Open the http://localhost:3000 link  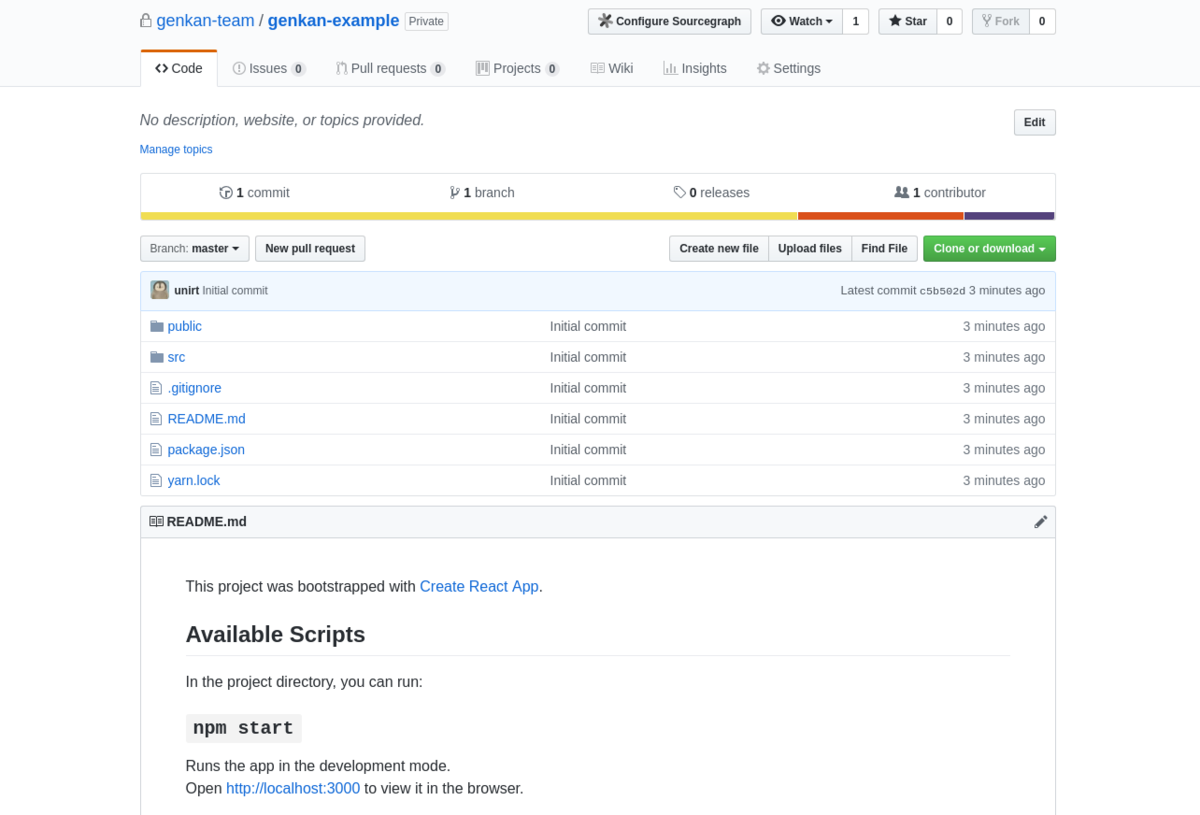293,788
